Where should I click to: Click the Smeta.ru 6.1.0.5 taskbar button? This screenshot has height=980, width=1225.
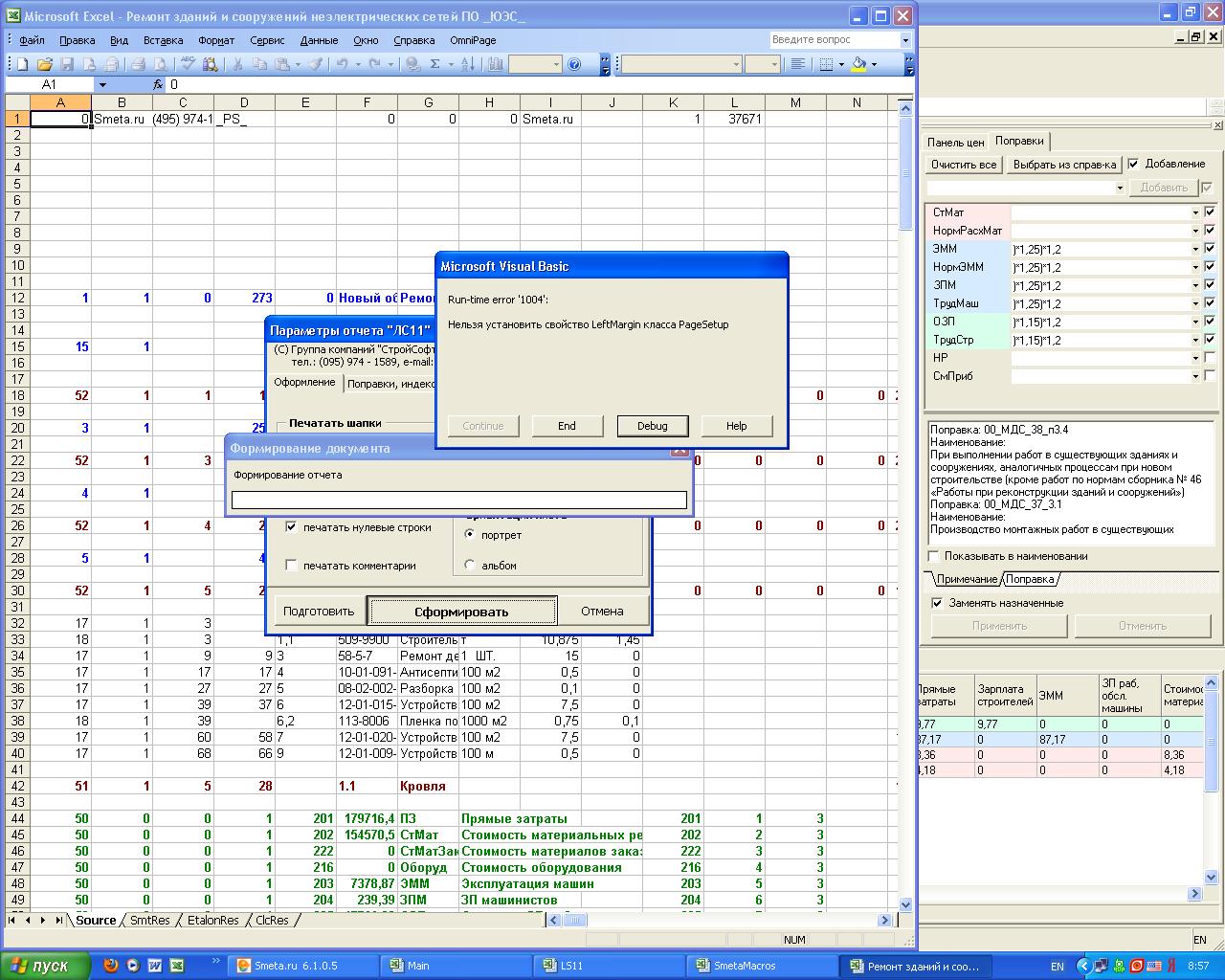pos(302,966)
